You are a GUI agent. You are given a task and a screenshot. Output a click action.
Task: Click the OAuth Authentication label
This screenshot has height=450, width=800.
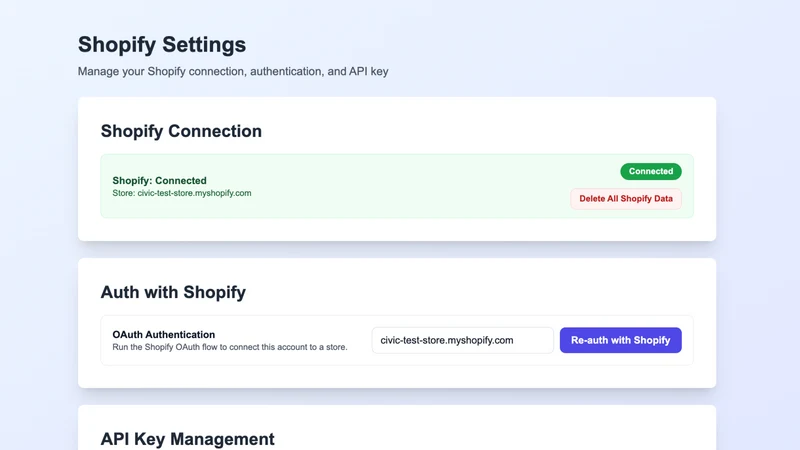pos(163,335)
